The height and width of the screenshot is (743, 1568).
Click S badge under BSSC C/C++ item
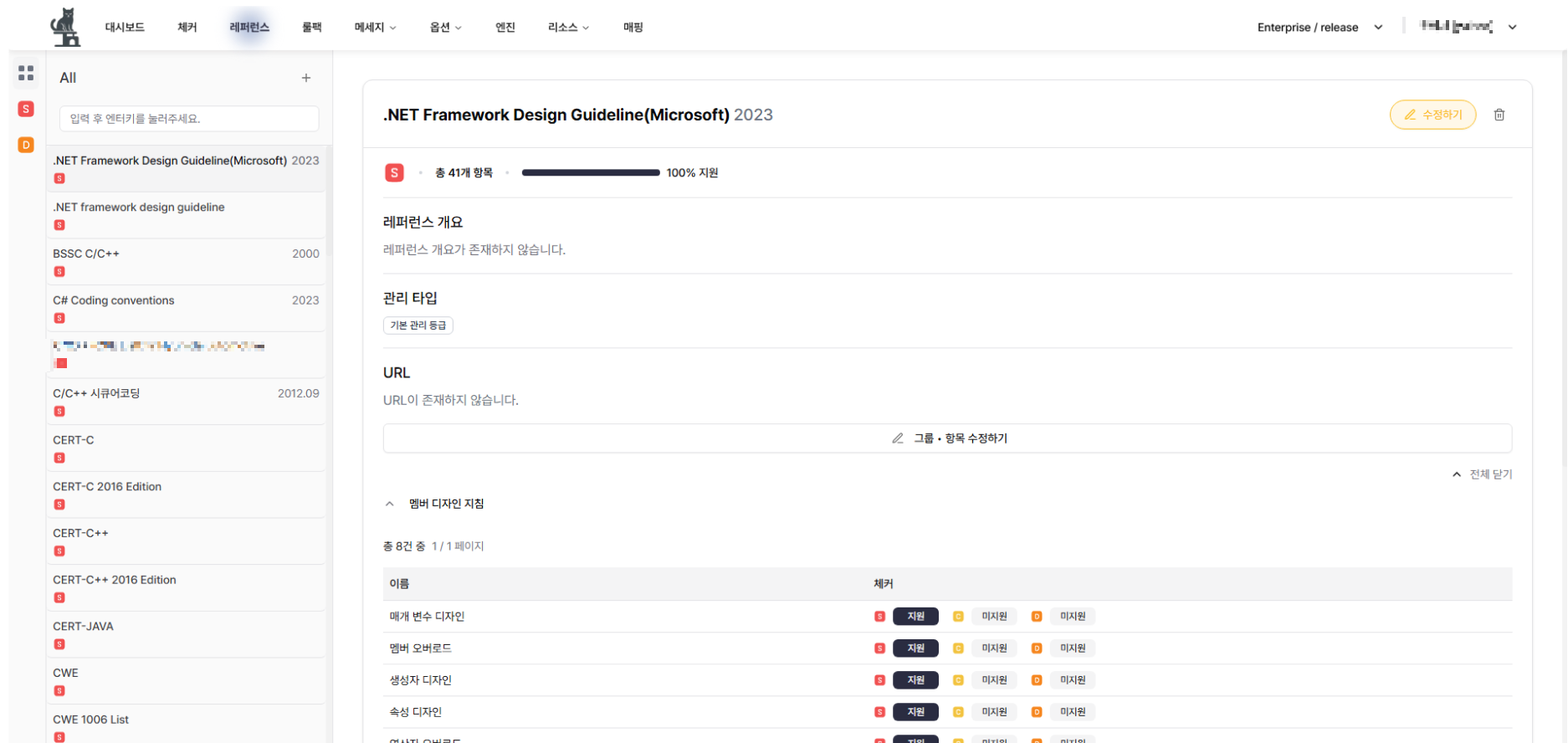click(x=59, y=272)
